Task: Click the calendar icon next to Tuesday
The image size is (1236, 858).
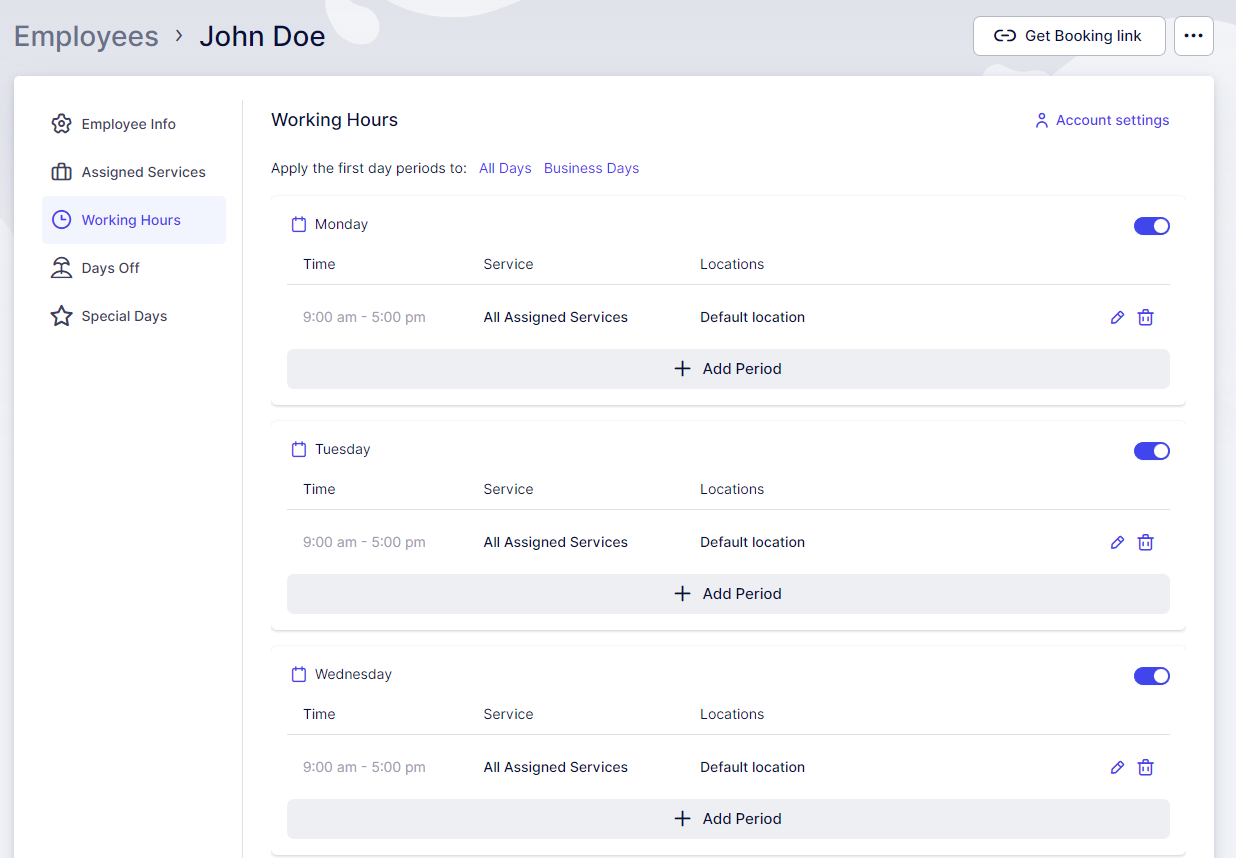Action: coord(298,449)
